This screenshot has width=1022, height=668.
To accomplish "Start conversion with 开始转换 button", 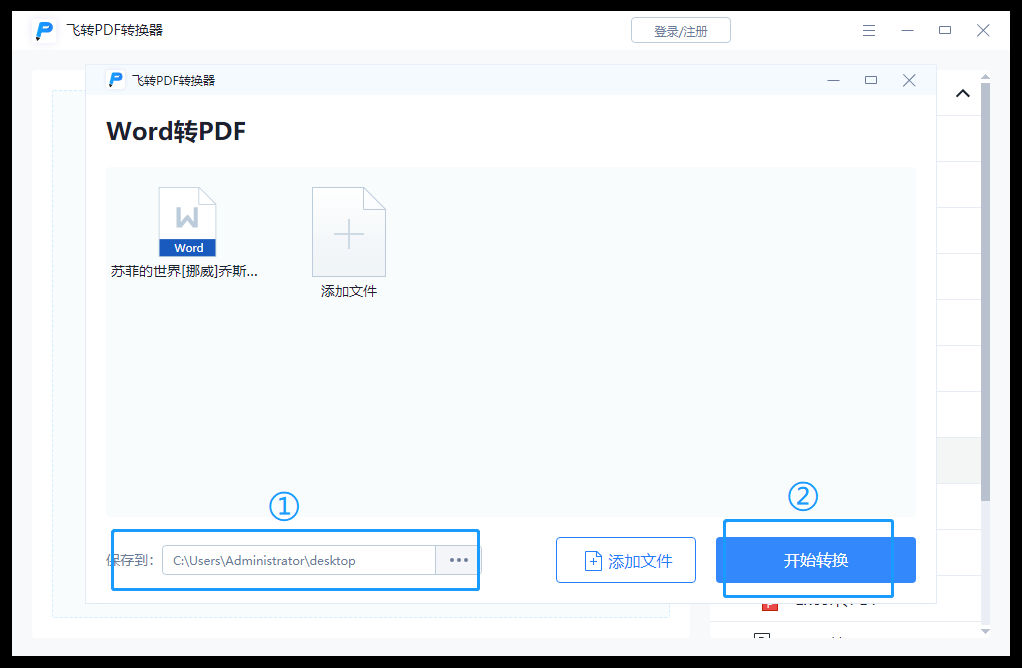I will pos(815,560).
